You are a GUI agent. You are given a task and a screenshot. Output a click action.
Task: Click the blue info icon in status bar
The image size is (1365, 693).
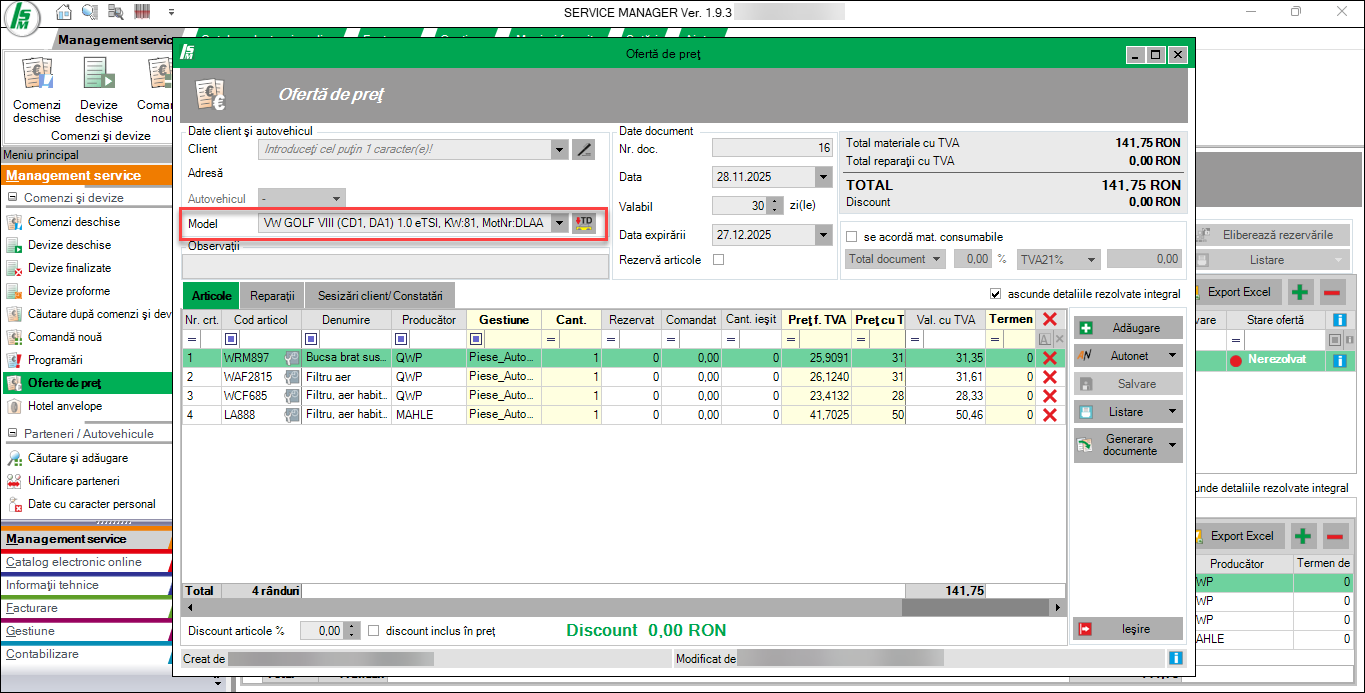tap(1175, 658)
